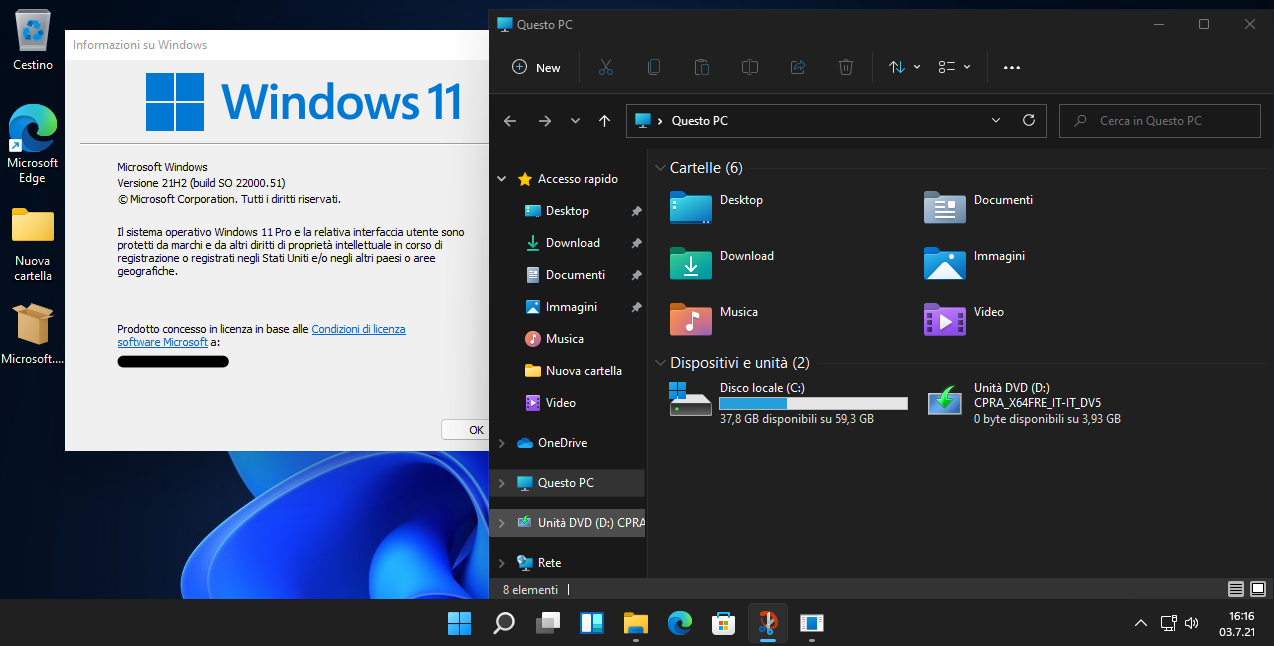This screenshot has width=1274, height=646.
Task: Select Documenti in the sidebar
Action: (575, 275)
